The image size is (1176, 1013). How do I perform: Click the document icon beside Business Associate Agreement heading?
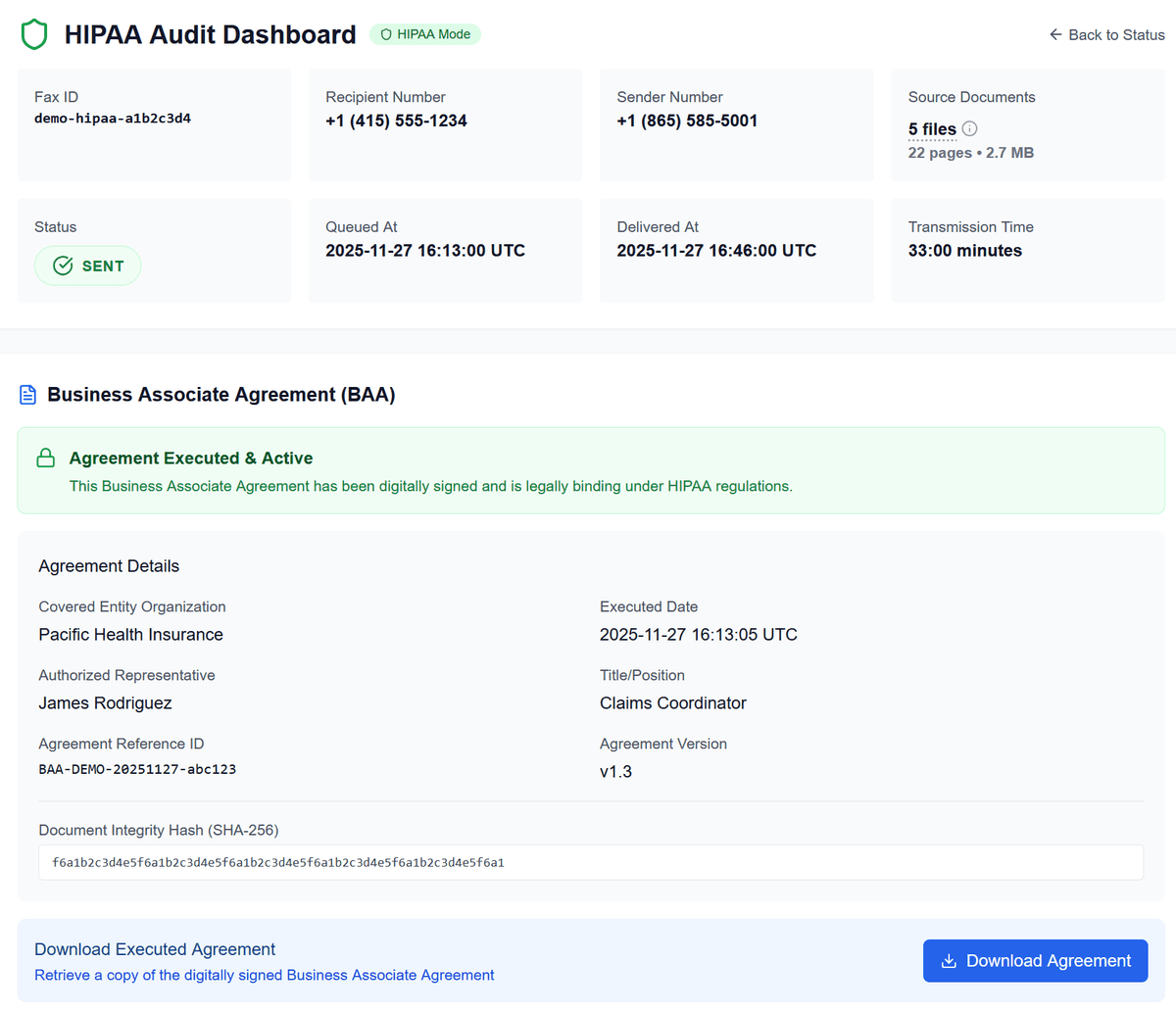pos(27,394)
